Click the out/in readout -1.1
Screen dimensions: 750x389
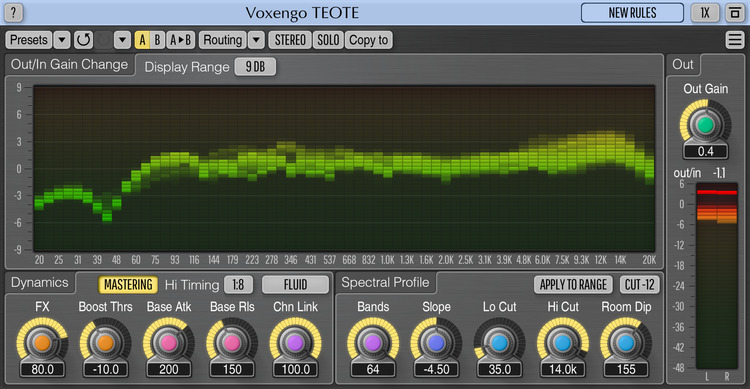coord(719,173)
